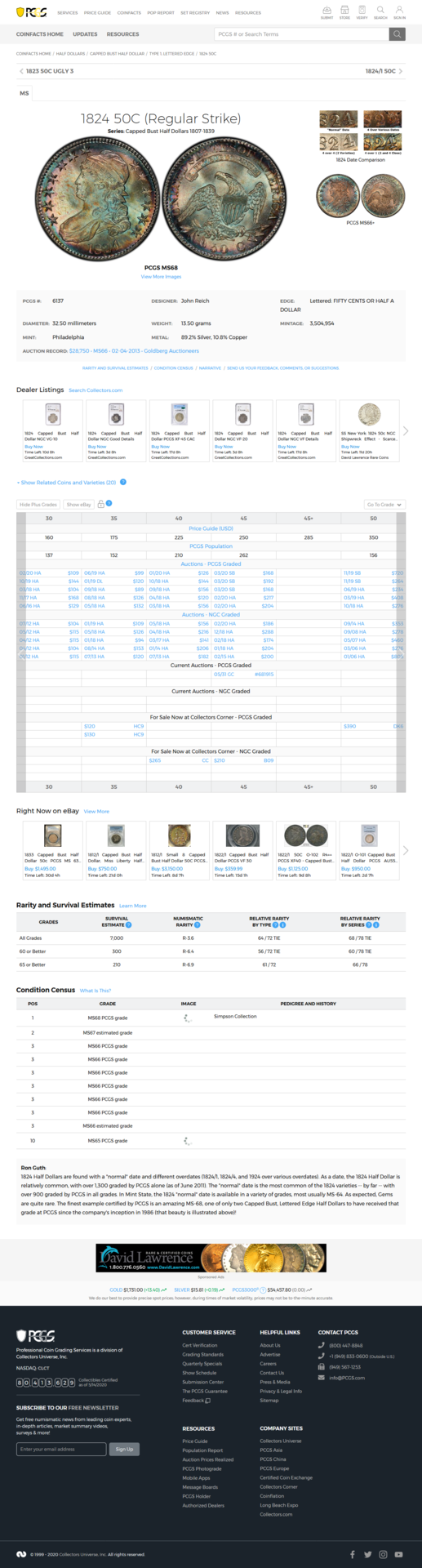Click the magnifier button beside search field
This screenshot has height=1568, width=422.
tap(397, 34)
